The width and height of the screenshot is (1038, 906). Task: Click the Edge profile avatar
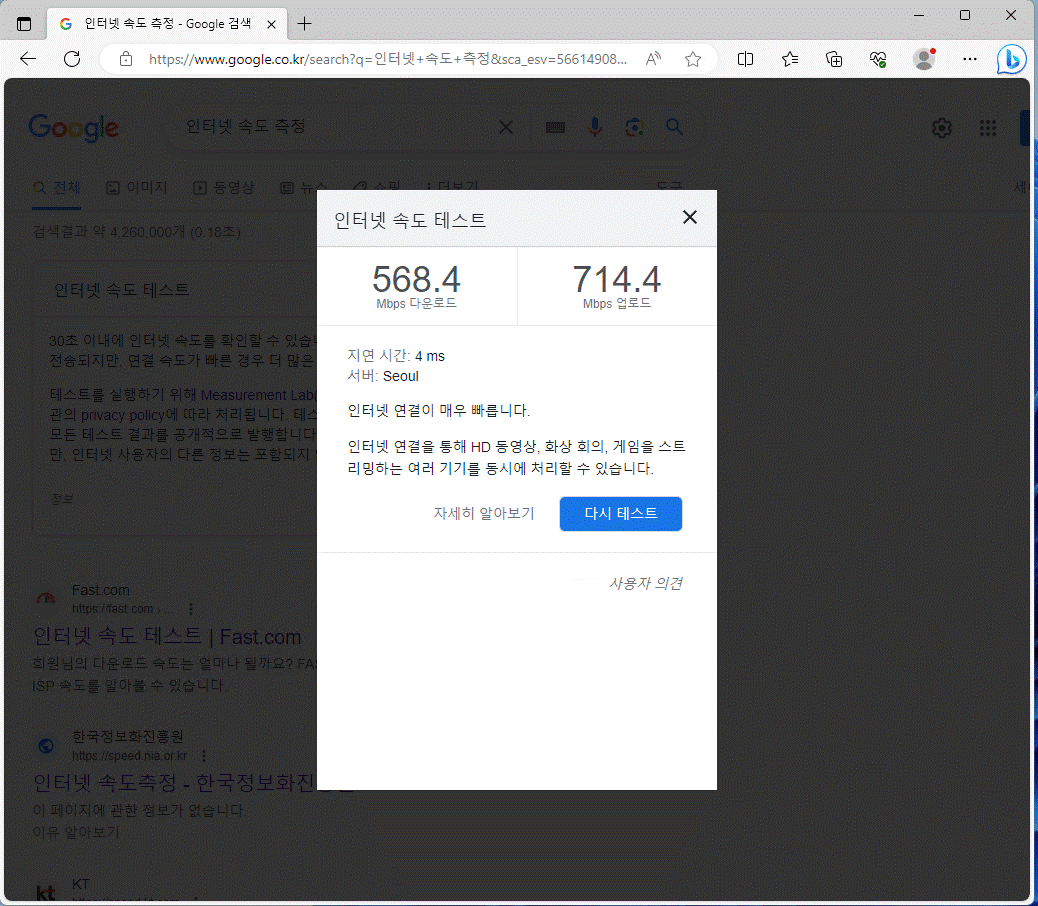coord(924,59)
